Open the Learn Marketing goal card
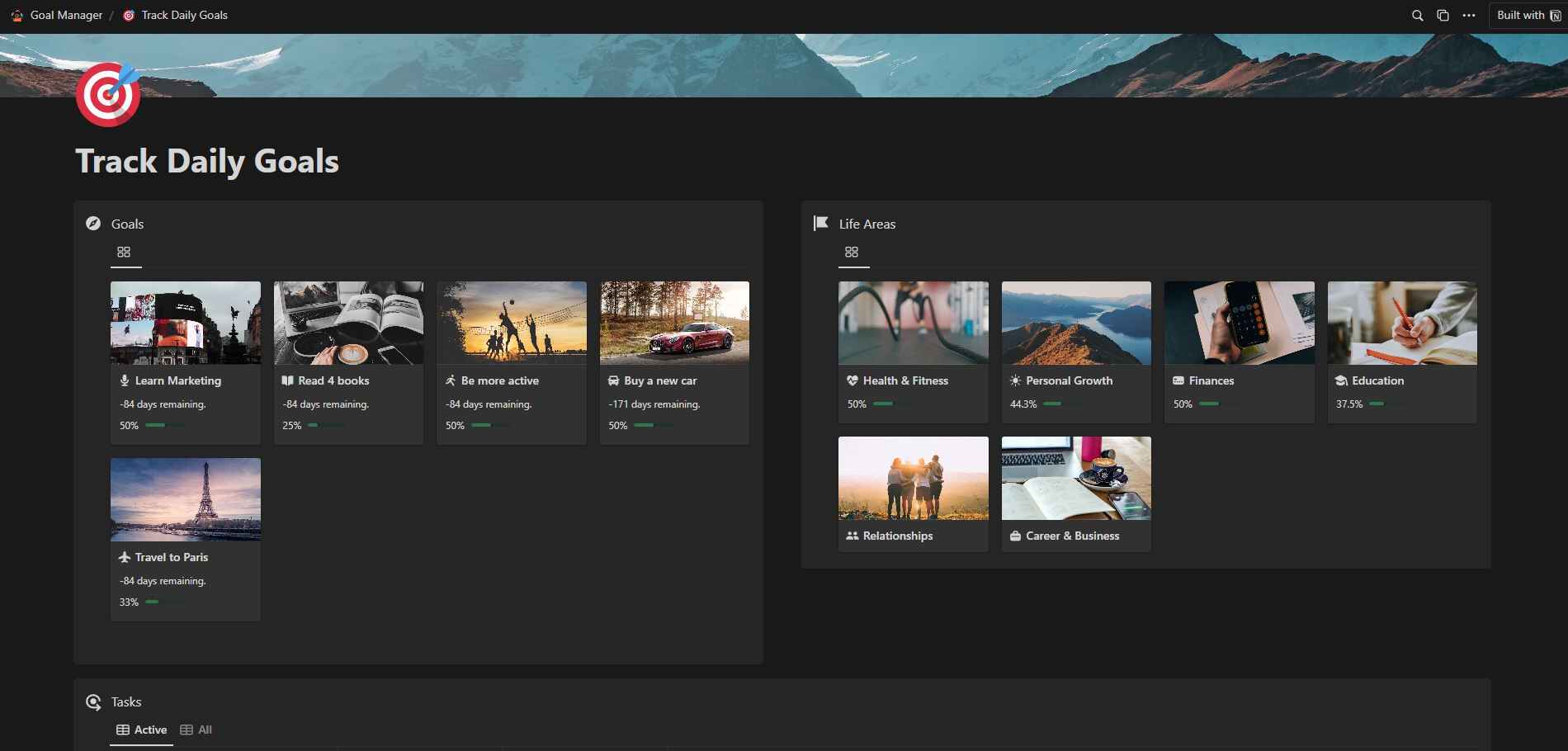The height and width of the screenshot is (751, 1568). tap(185, 363)
